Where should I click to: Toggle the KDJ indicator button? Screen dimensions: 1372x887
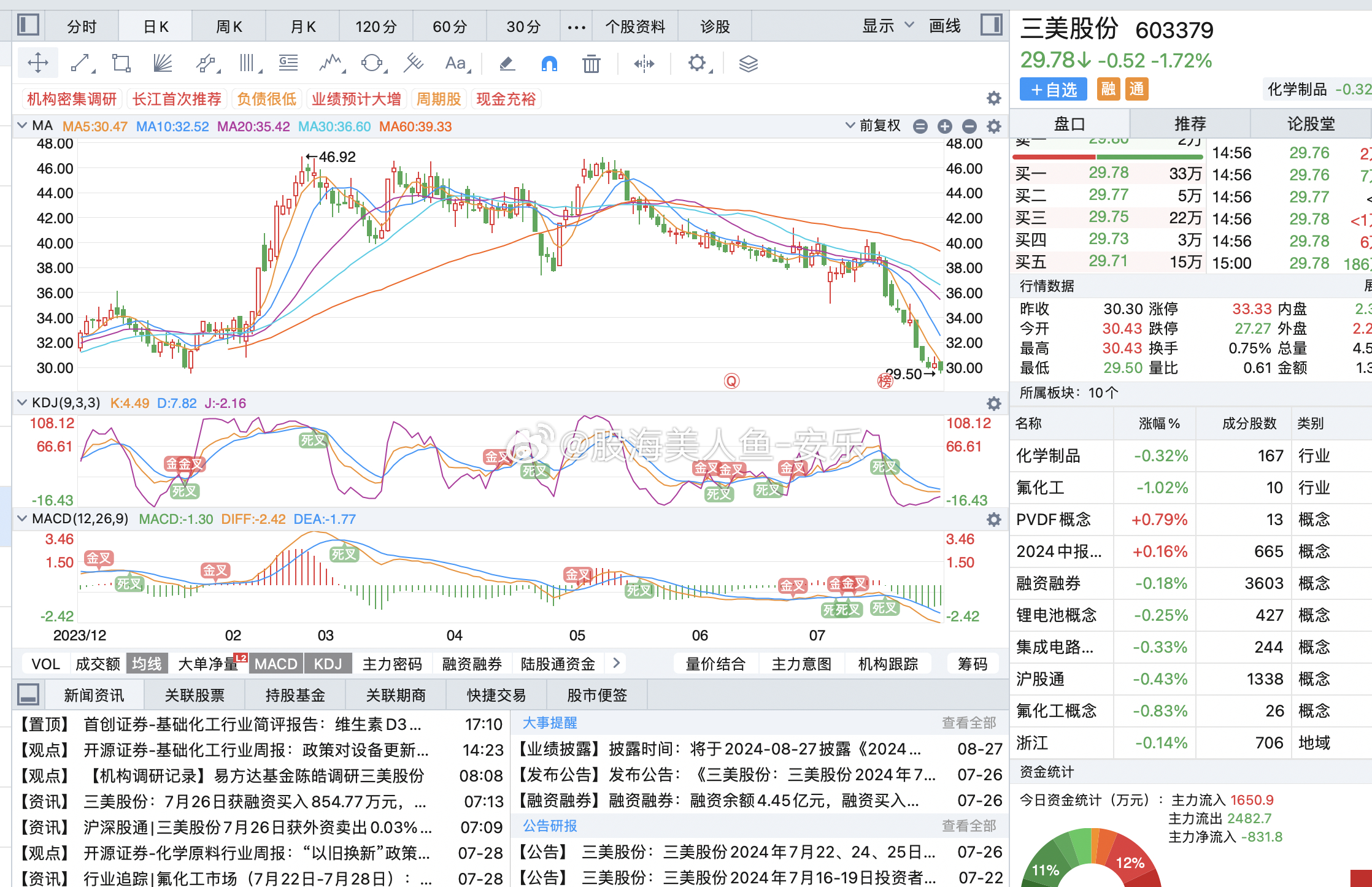point(328,664)
